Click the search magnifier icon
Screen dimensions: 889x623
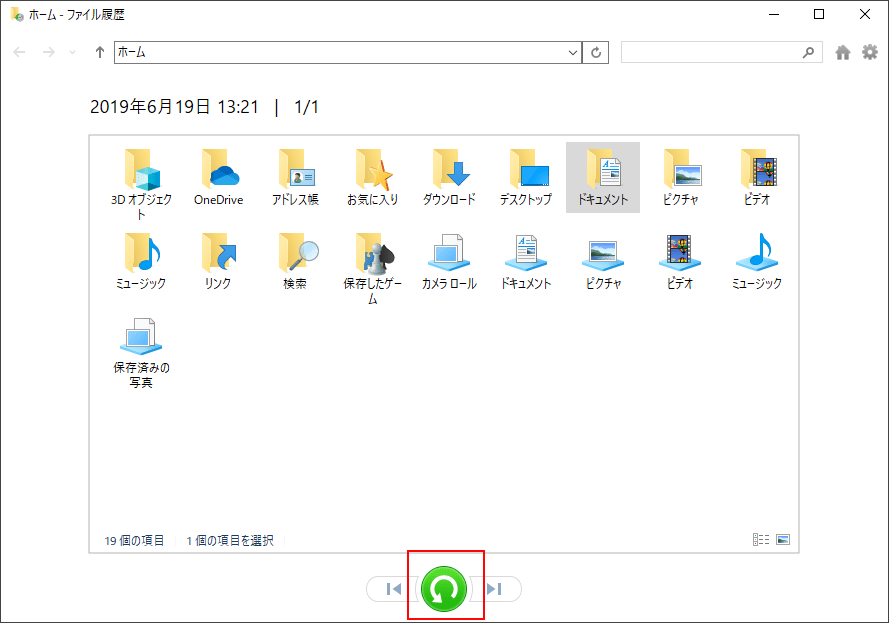coord(808,53)
